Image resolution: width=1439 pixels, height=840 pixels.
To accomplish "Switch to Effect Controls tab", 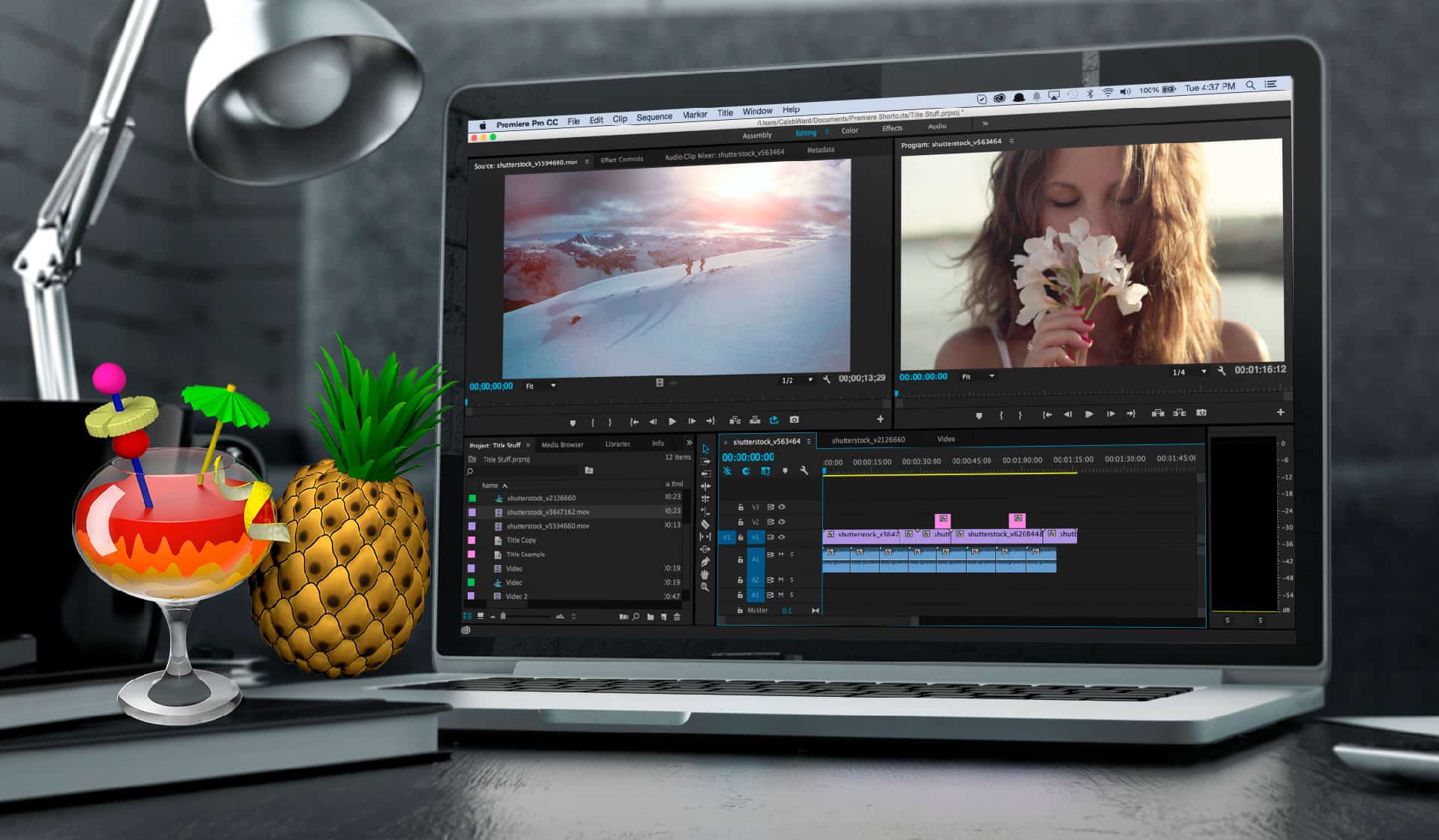I will (x=621, y=159).
